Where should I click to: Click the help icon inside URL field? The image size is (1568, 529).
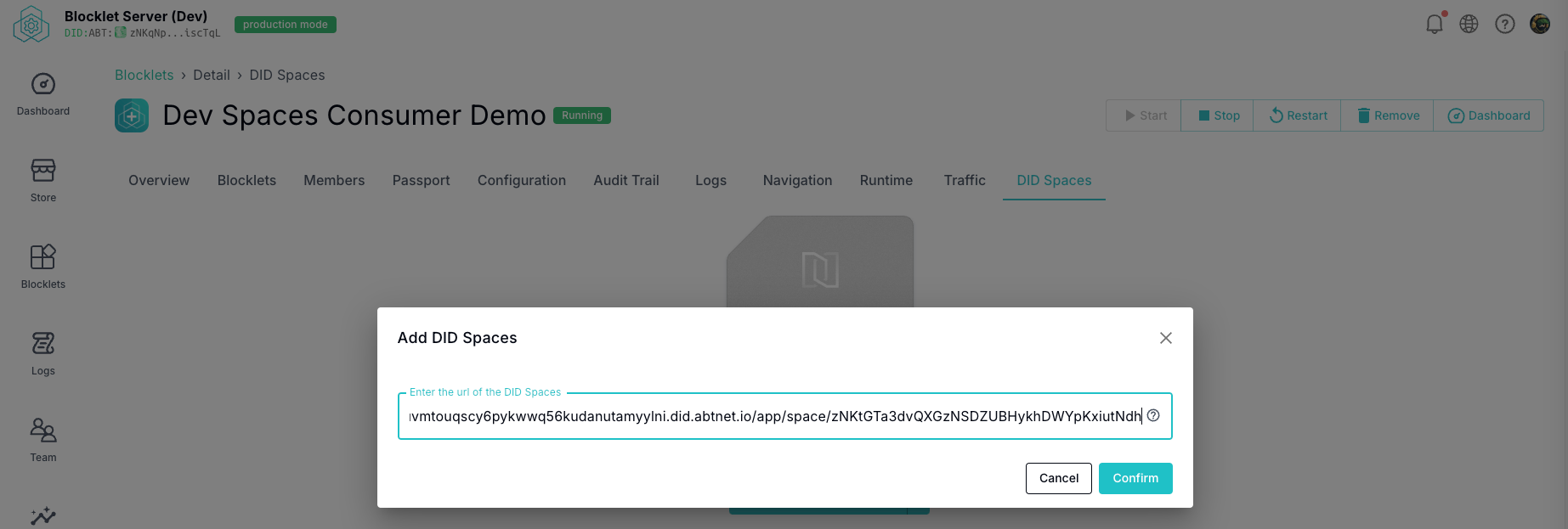point(1153,415)
